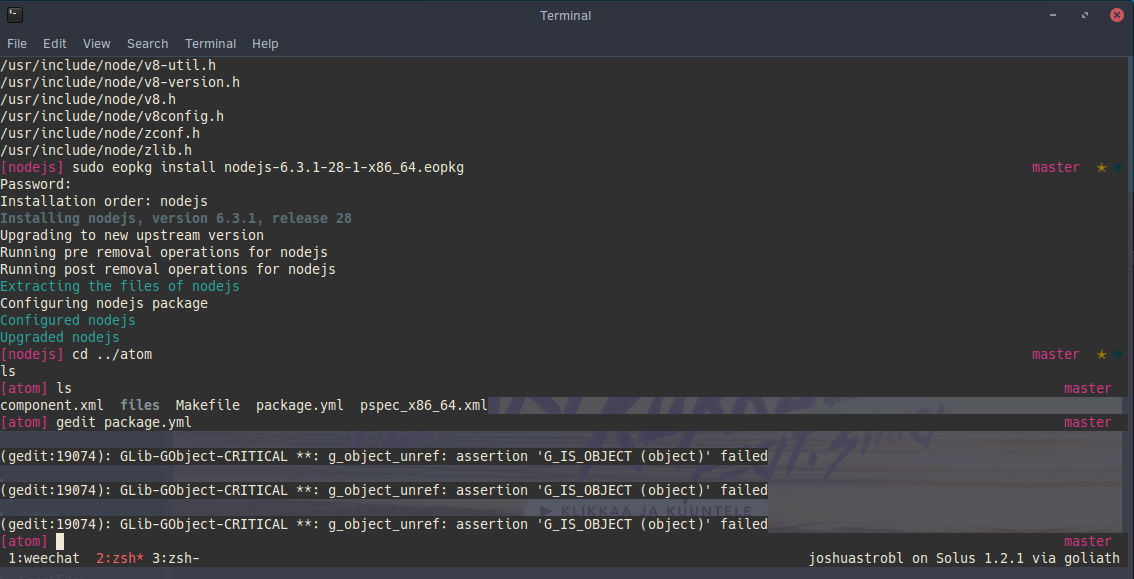The height and width of the screenshot is (579, 1134).
Task: Click the yellow star git status icon on the cd ../atom line
Action: pyautogui.click(x=1101, y=354)
